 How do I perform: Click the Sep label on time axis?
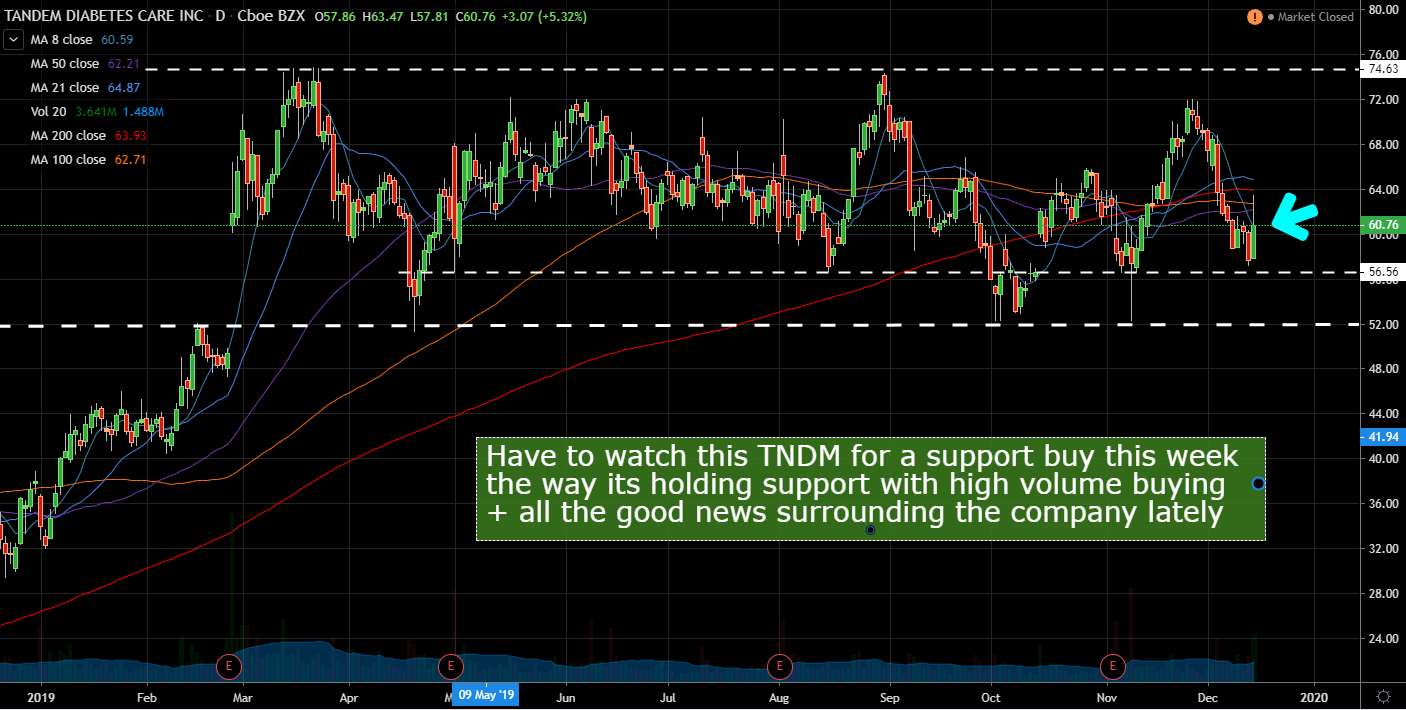[890, 696]
